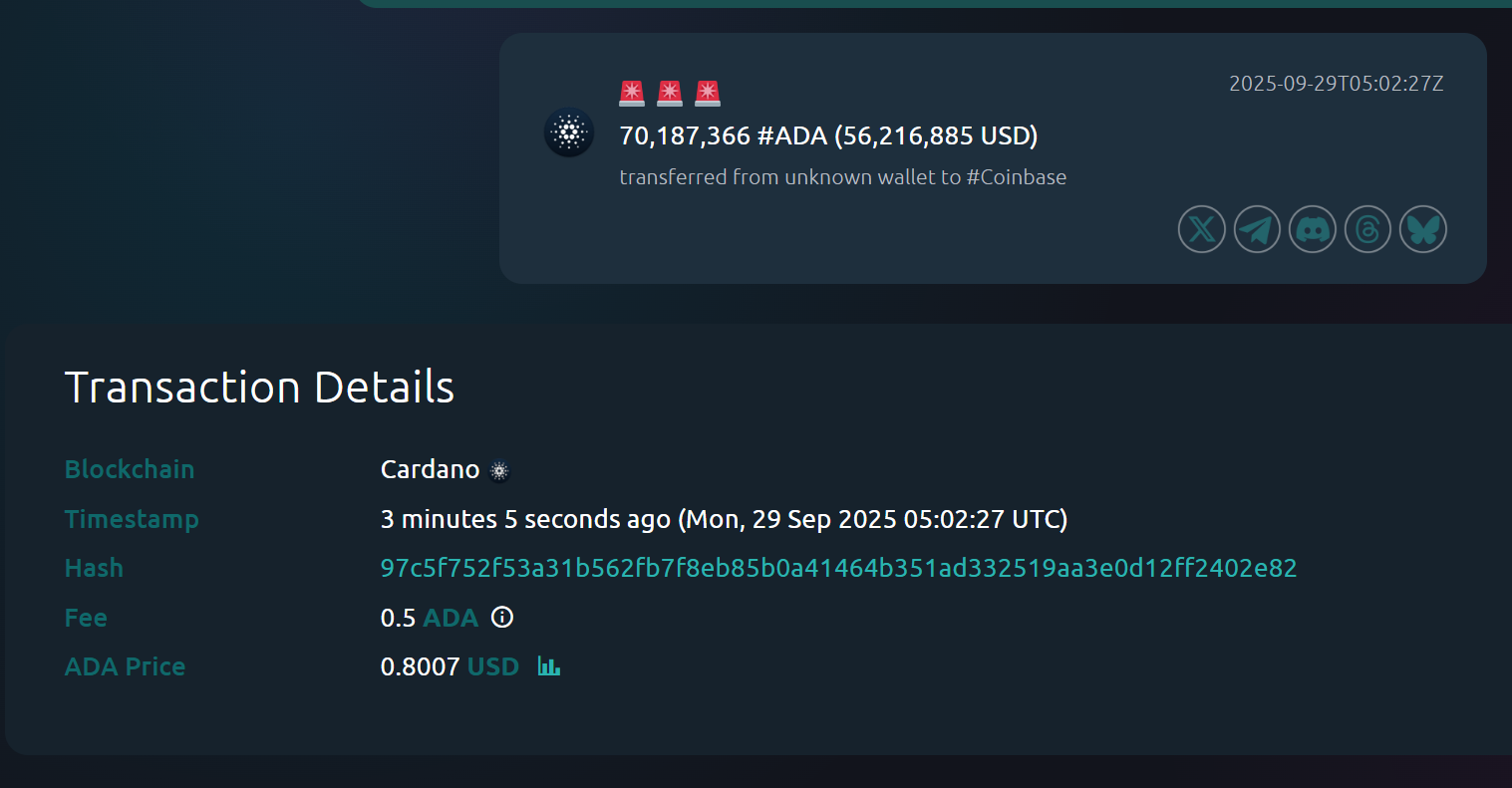Share the alert on X (Twitter)
The image size is (1512, 788).
tap(1202, 230)
